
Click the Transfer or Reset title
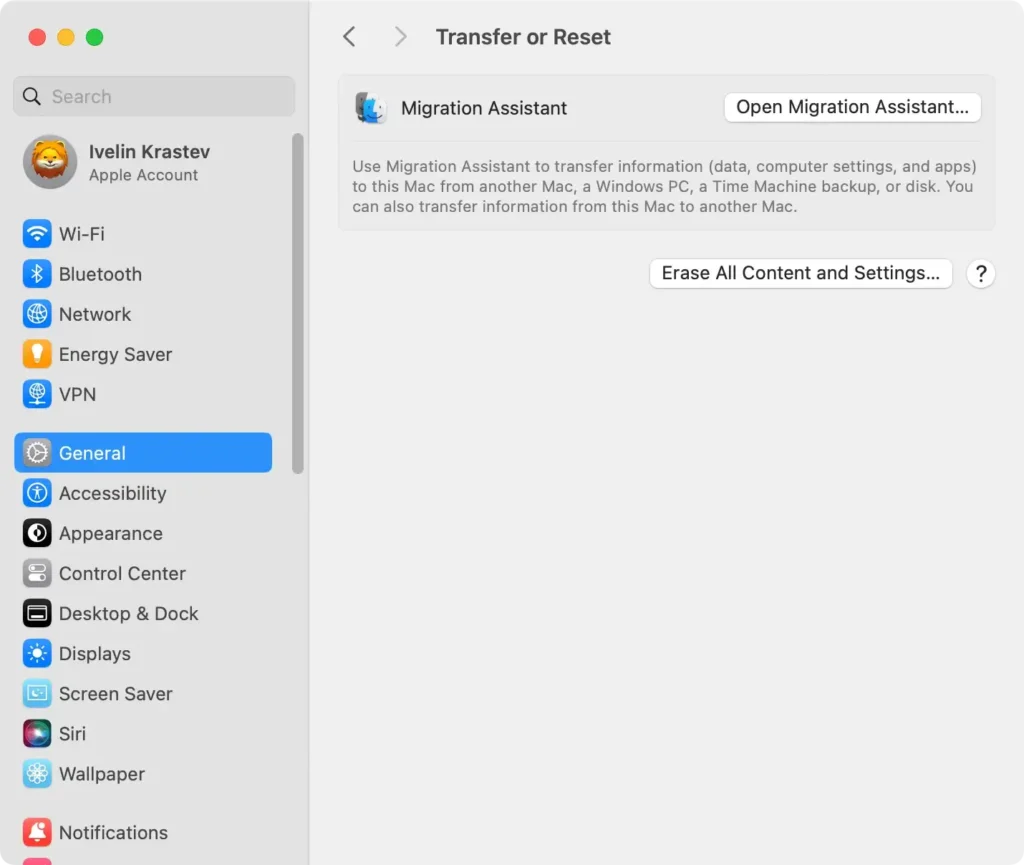point(523,37)
